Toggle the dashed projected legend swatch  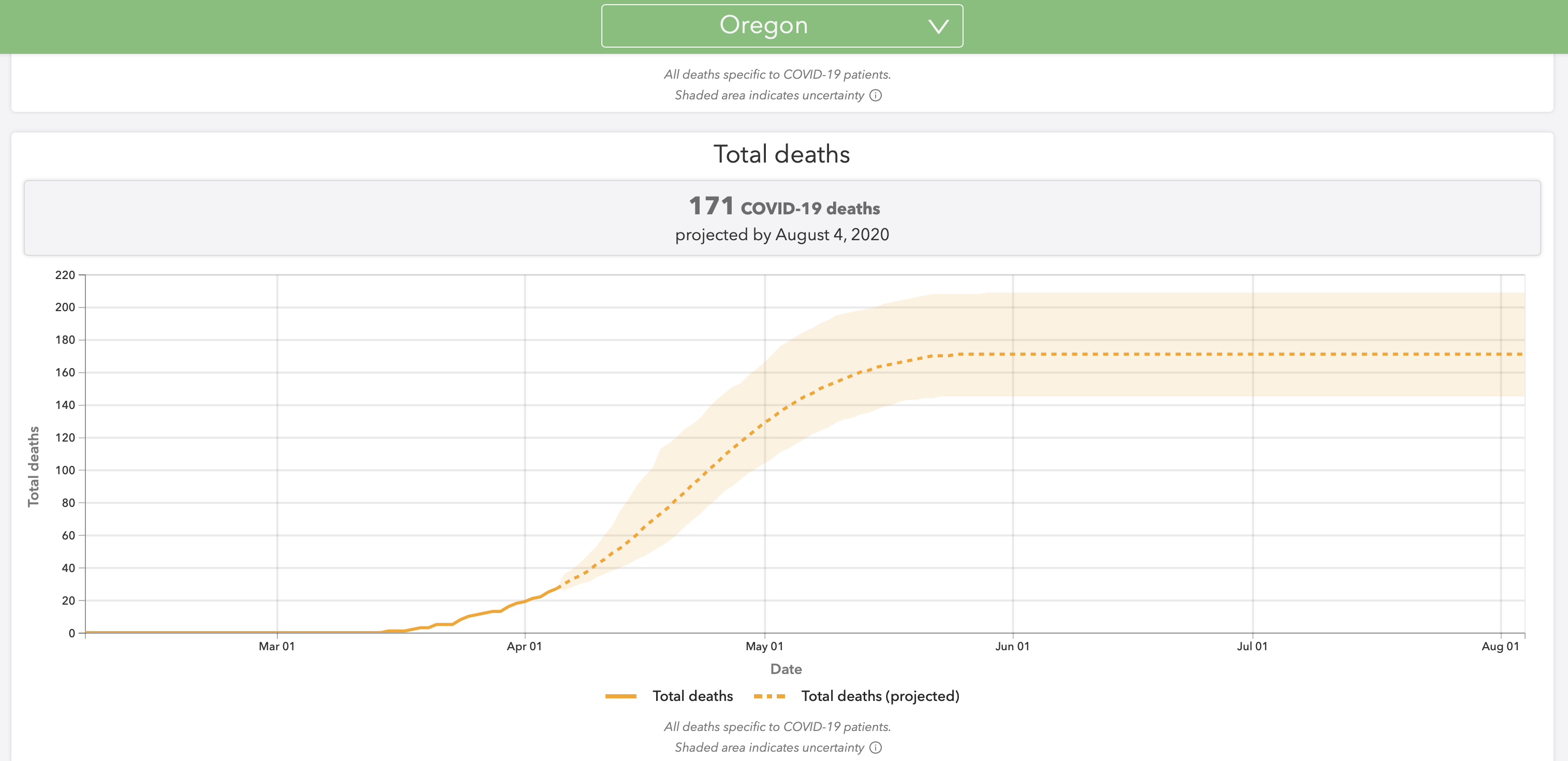click(769, 696)
